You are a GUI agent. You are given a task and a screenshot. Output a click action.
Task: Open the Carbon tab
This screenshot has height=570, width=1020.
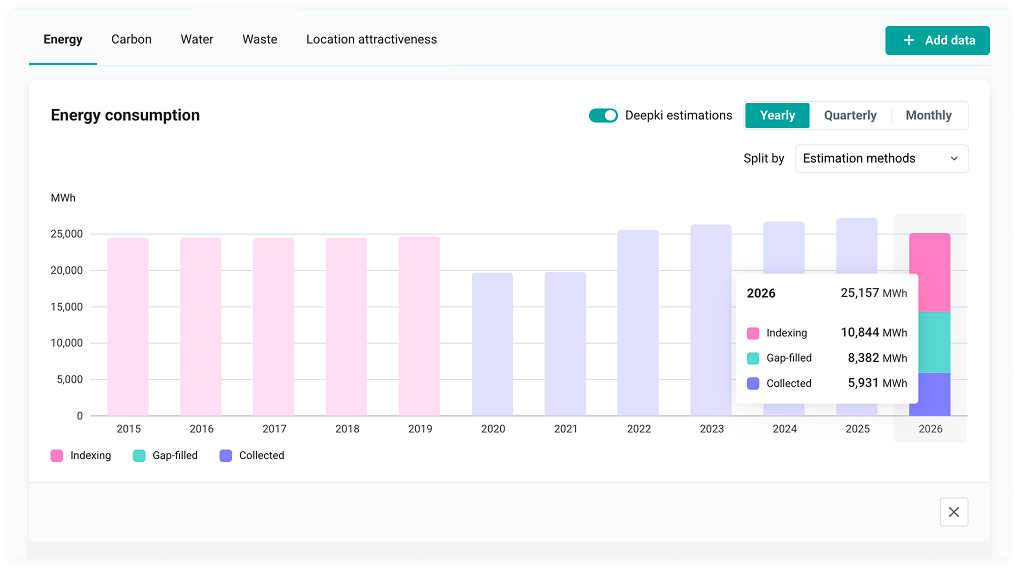pyautogui.click(x=131, y=40)
